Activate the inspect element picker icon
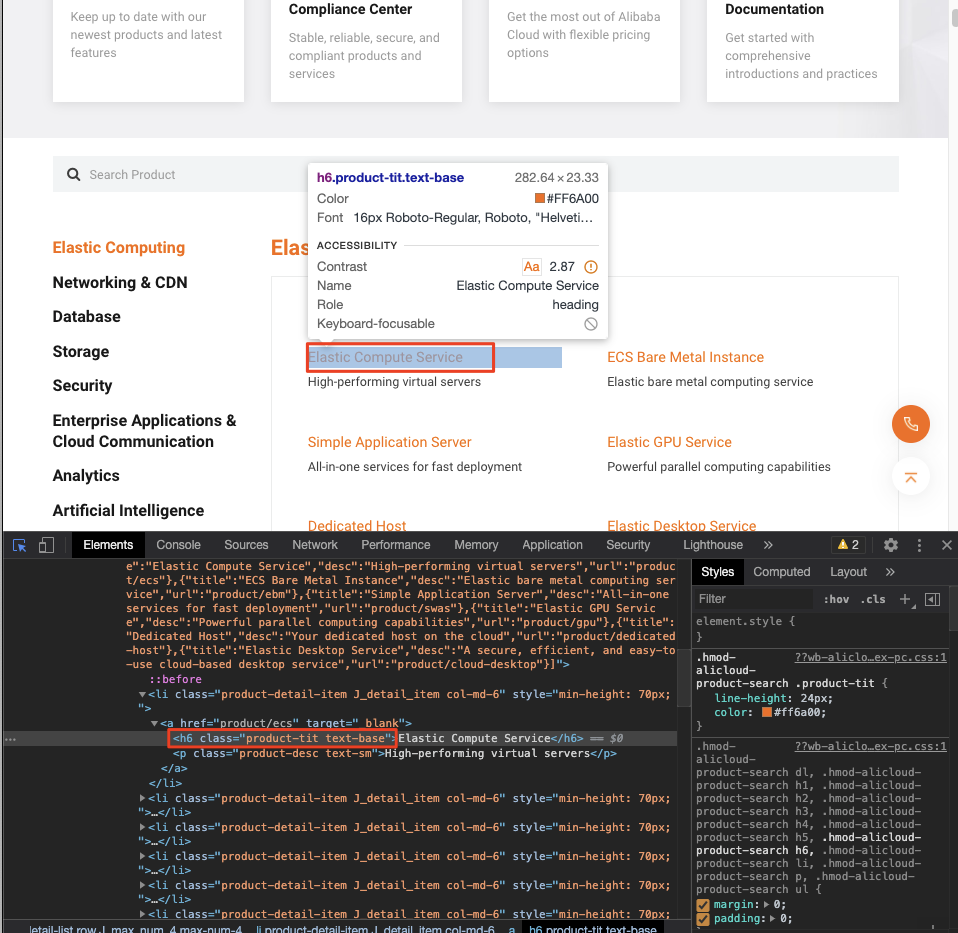This screenshot has height=933, width=958. coord(20,545)
